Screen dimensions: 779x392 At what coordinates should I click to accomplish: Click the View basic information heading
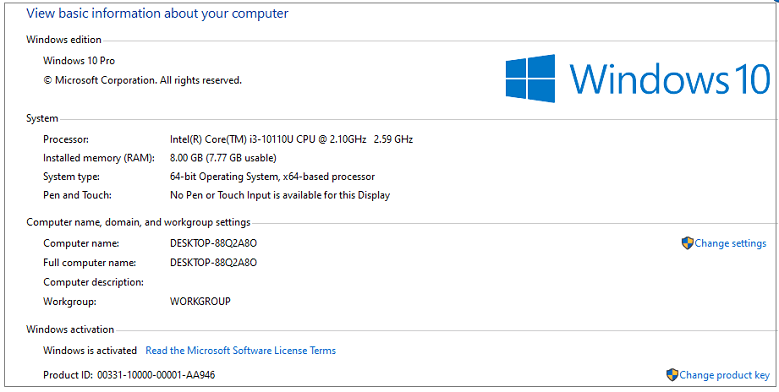click(157, 13)
